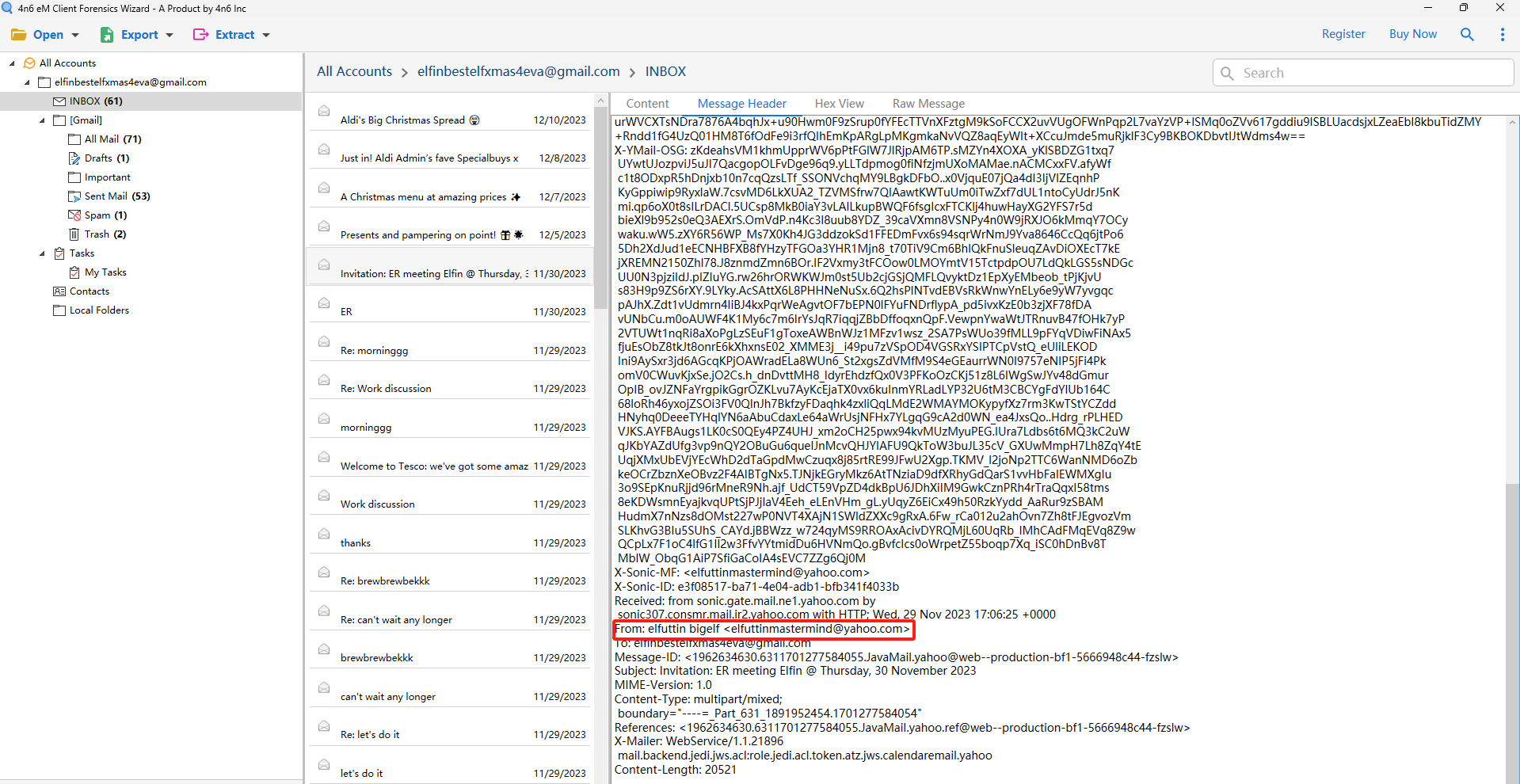Screen dimensions: 1520x784
Task: Click envelope icon of Work discussion email
Action: 324,494
